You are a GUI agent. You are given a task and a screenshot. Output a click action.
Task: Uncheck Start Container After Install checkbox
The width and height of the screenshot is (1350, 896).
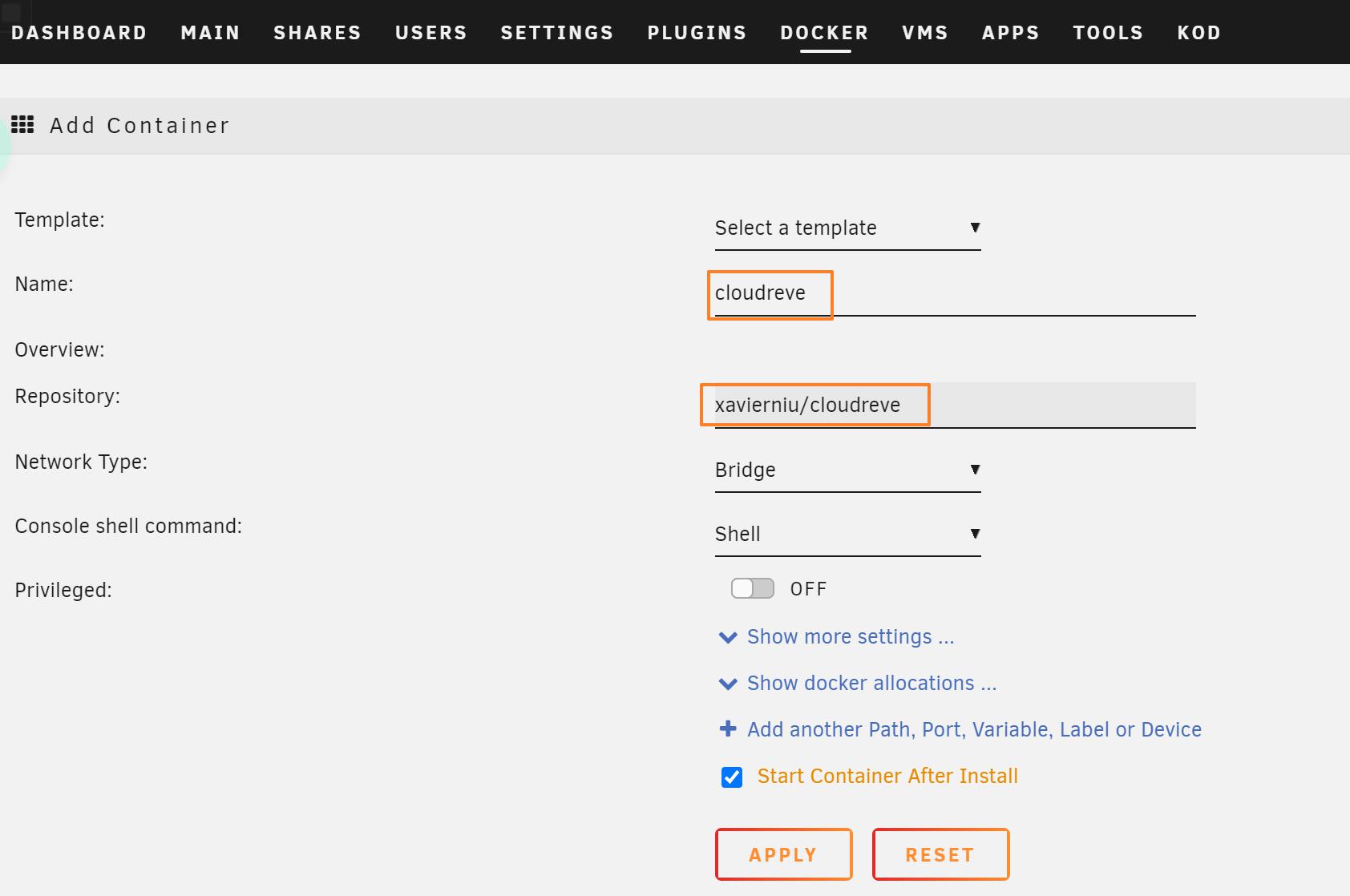(732, 777)
